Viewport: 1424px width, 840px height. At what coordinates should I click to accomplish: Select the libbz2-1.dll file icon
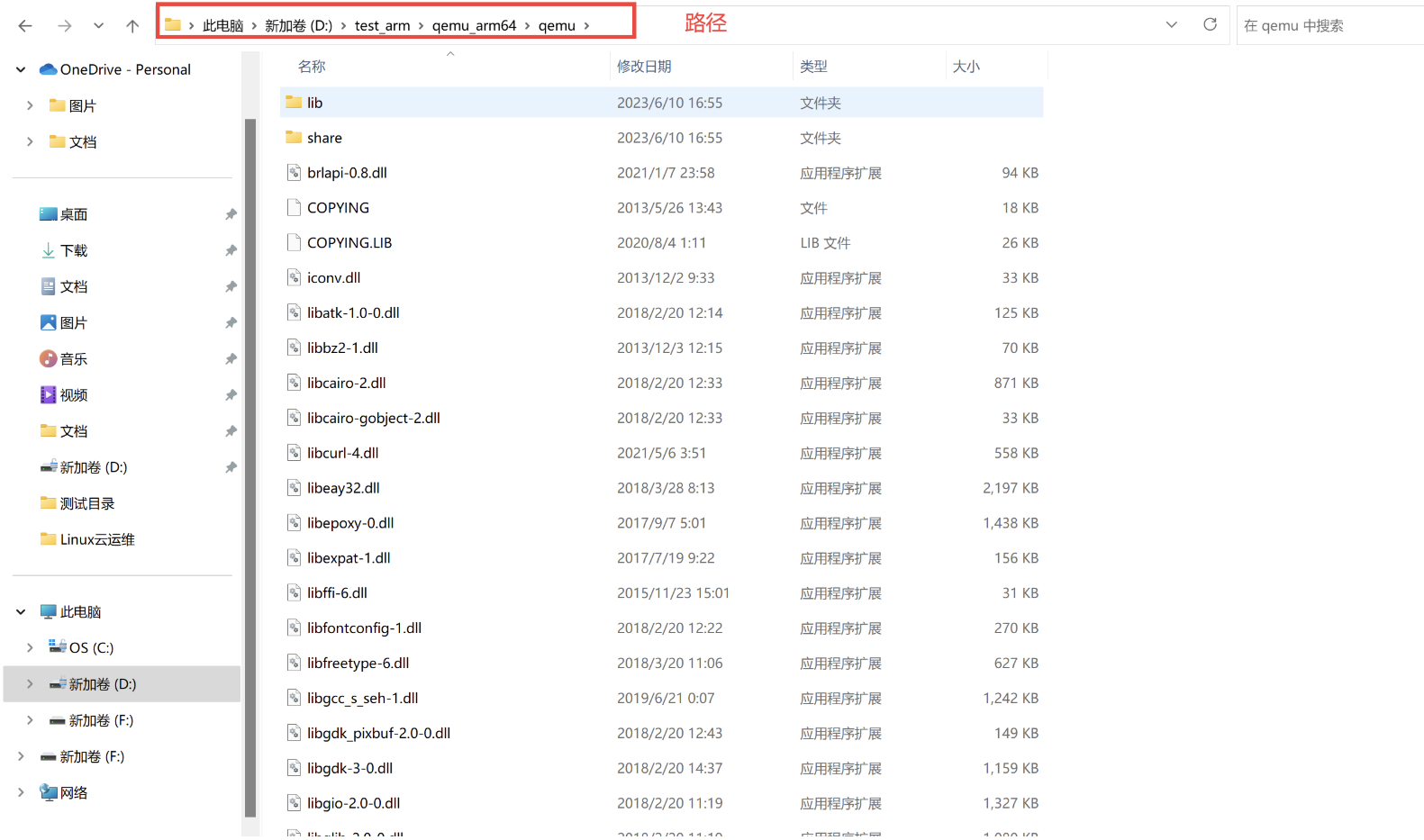tap(294, 348)
